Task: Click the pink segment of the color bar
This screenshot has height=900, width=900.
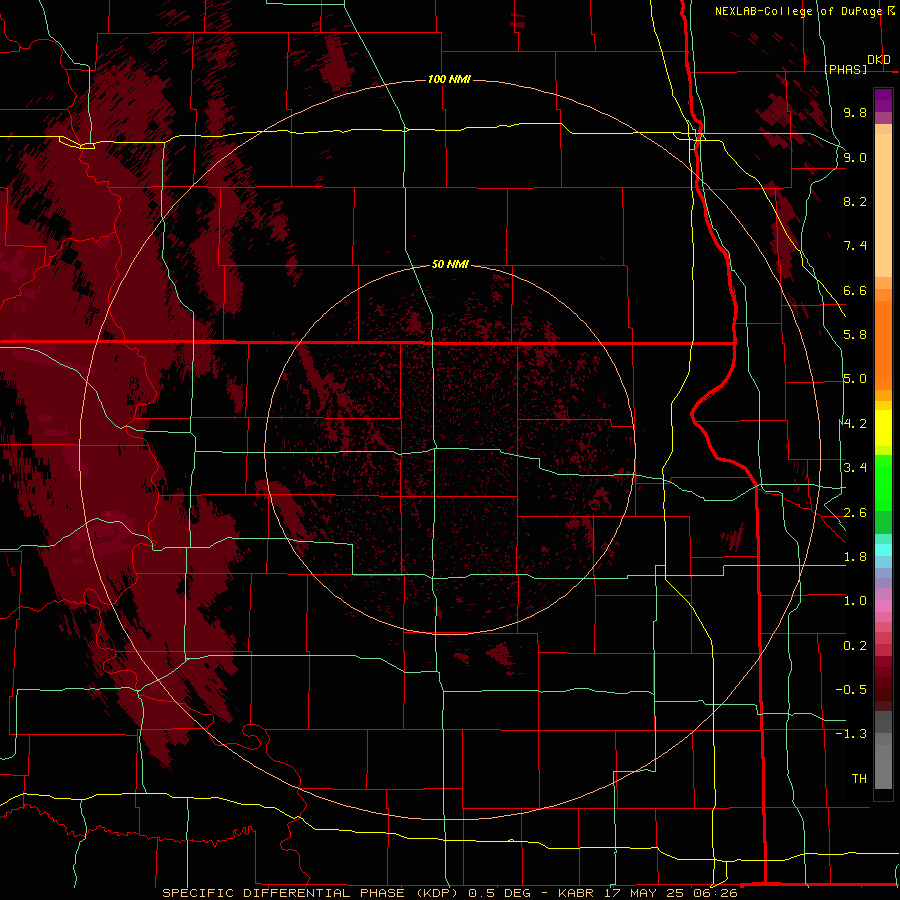Action: (x=883, y=606)
